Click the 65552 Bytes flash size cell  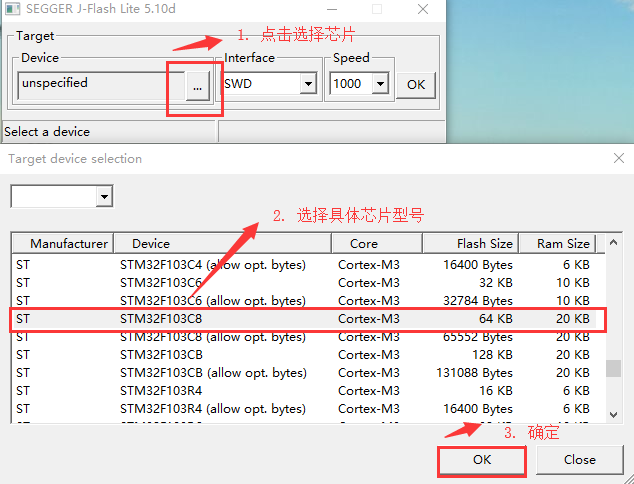[478, 337]
